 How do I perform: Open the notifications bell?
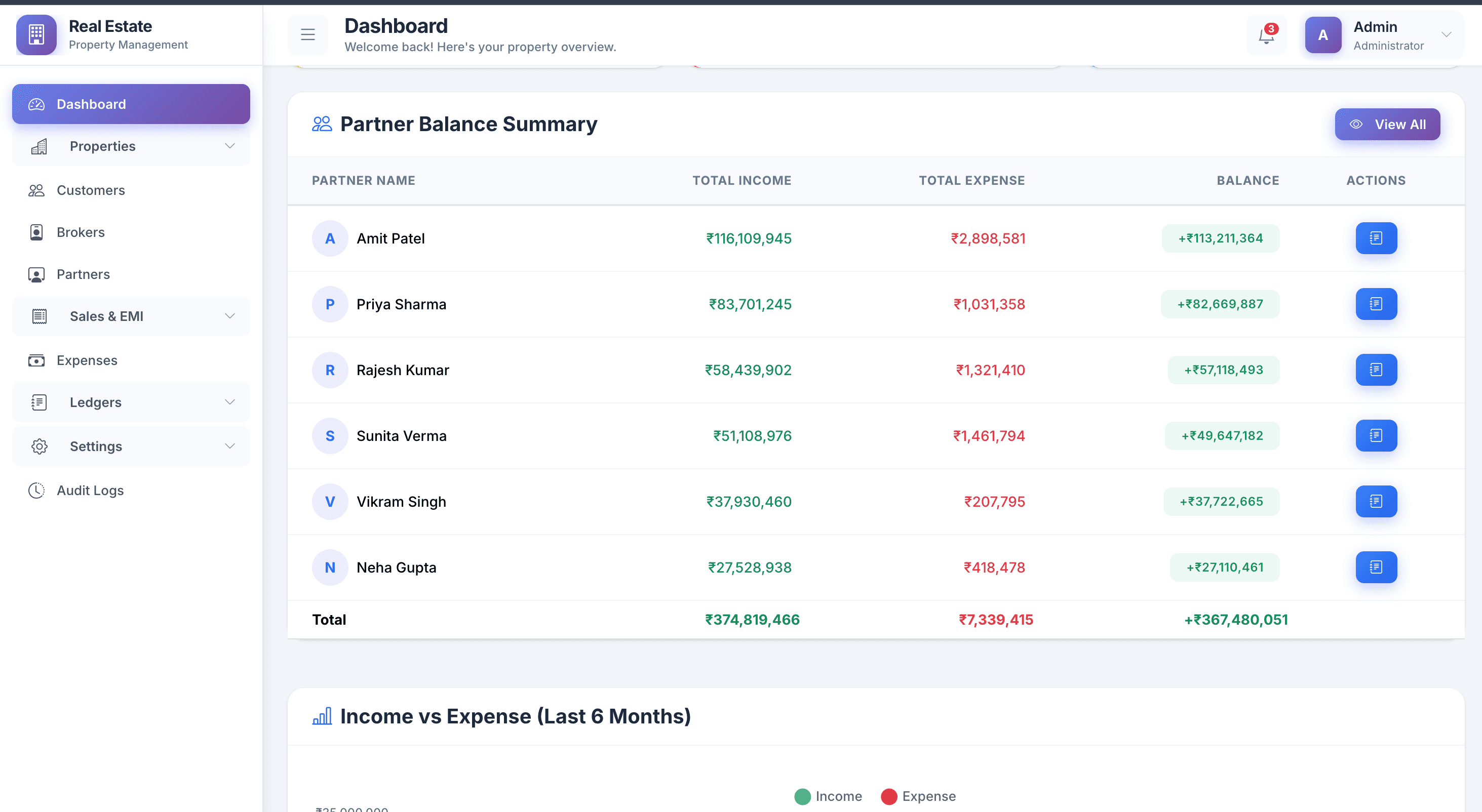pyautogui.click(x=1266, y=35)
